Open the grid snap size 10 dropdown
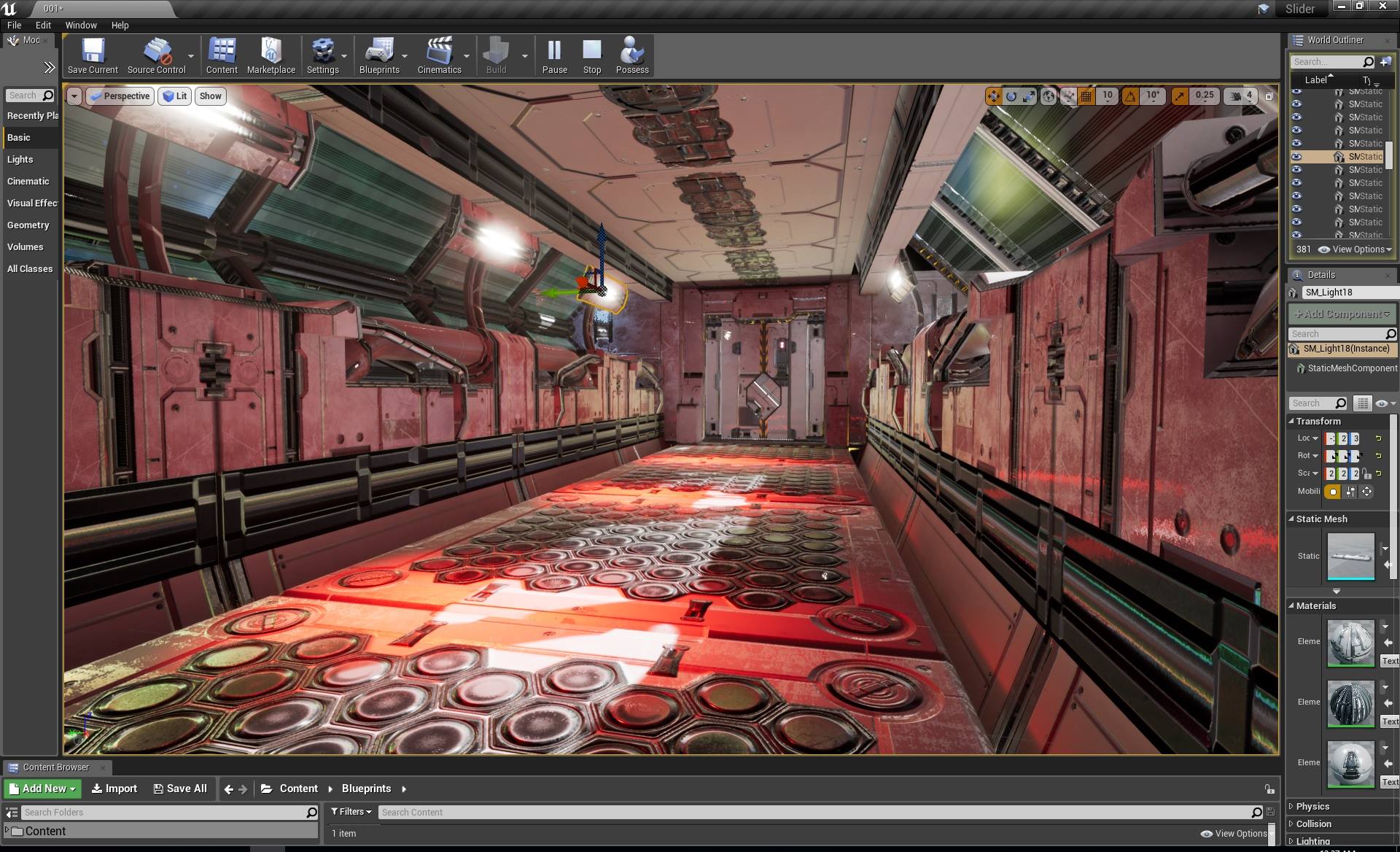 tap(1108, 96)
